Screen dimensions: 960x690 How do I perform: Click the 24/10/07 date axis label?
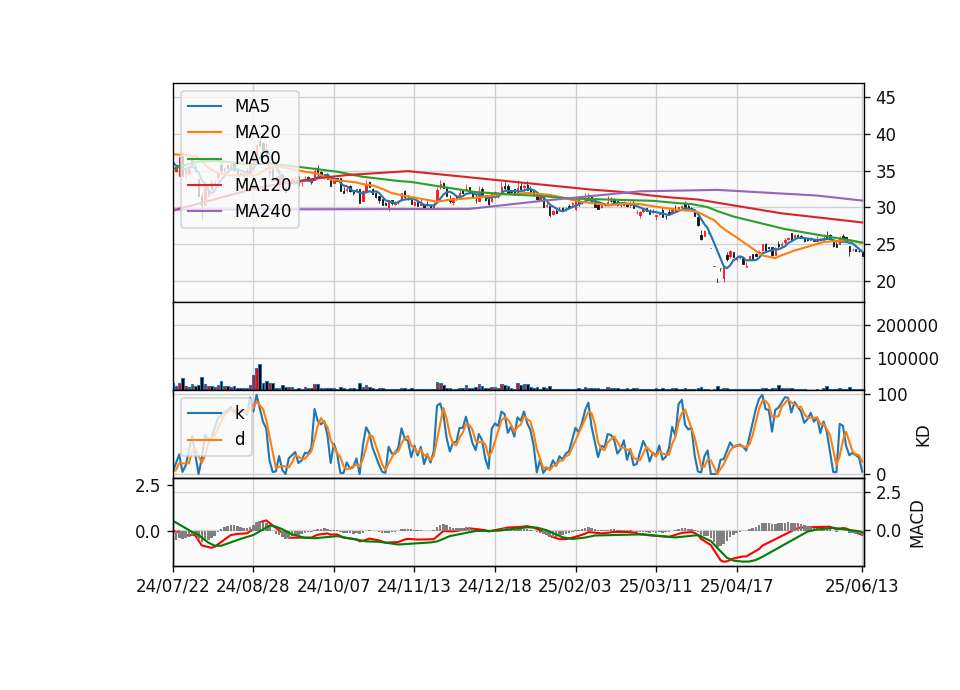[x=334, y=586]
